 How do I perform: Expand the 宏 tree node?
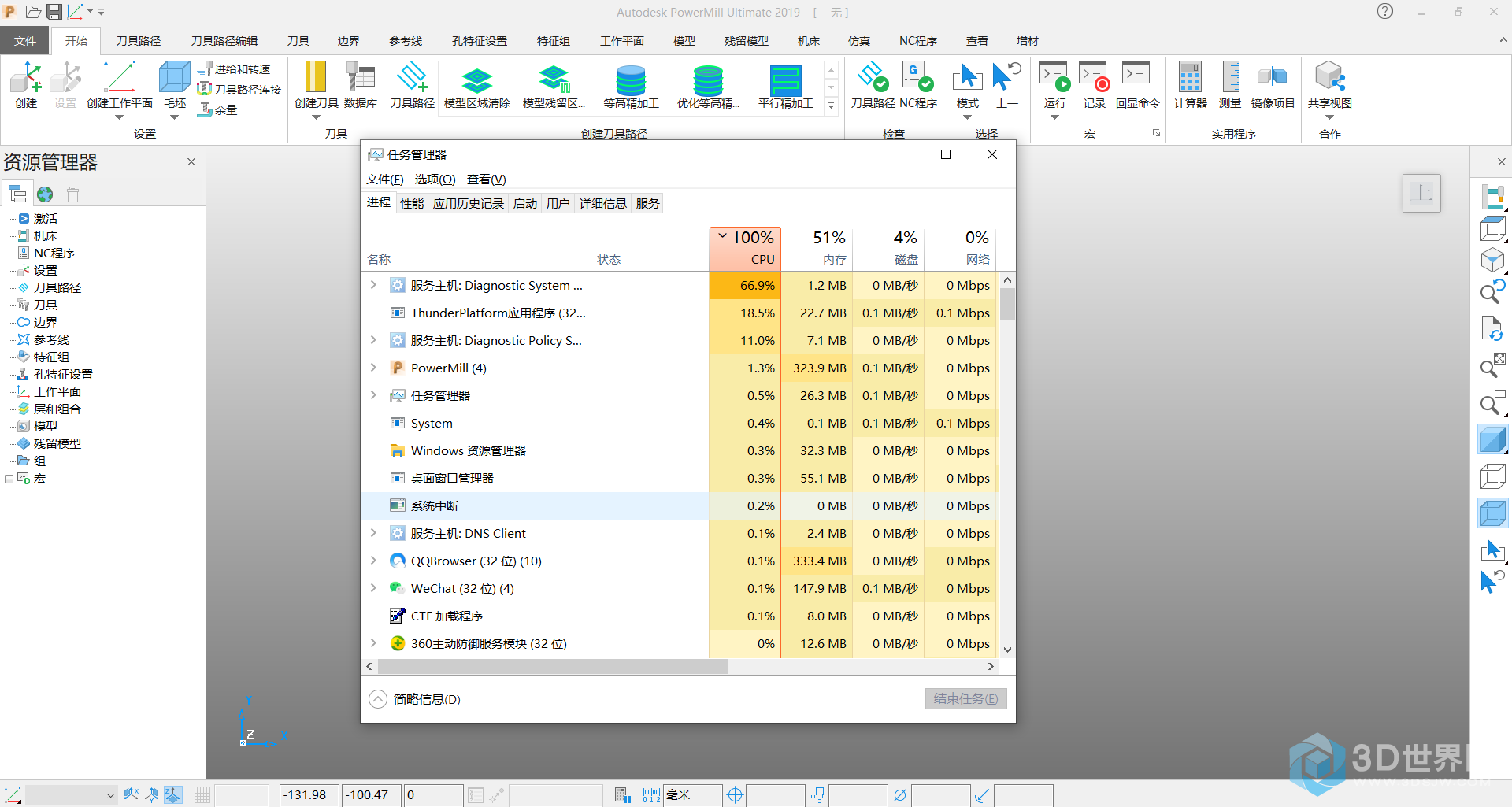pyautogui.click(x=9, y=479)
